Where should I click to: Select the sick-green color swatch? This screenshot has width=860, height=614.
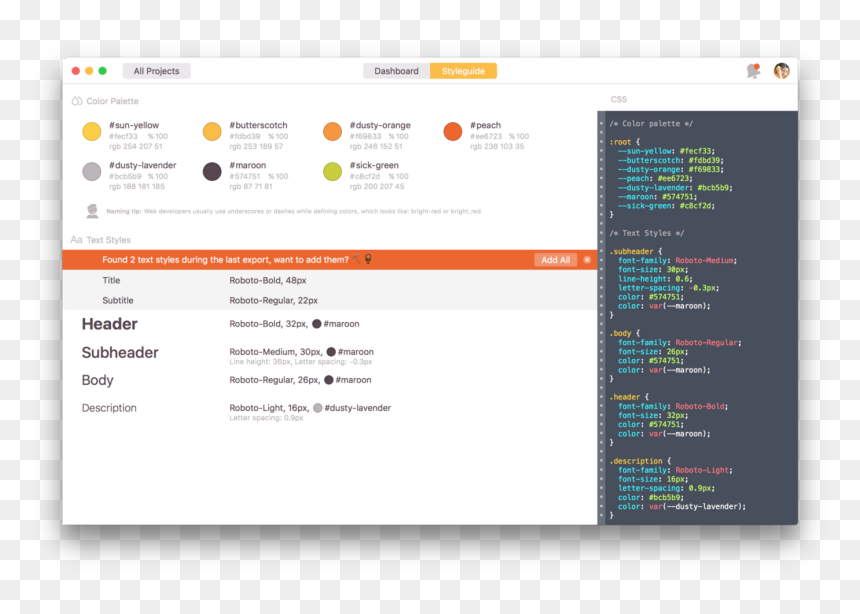(x=332, y=172)
